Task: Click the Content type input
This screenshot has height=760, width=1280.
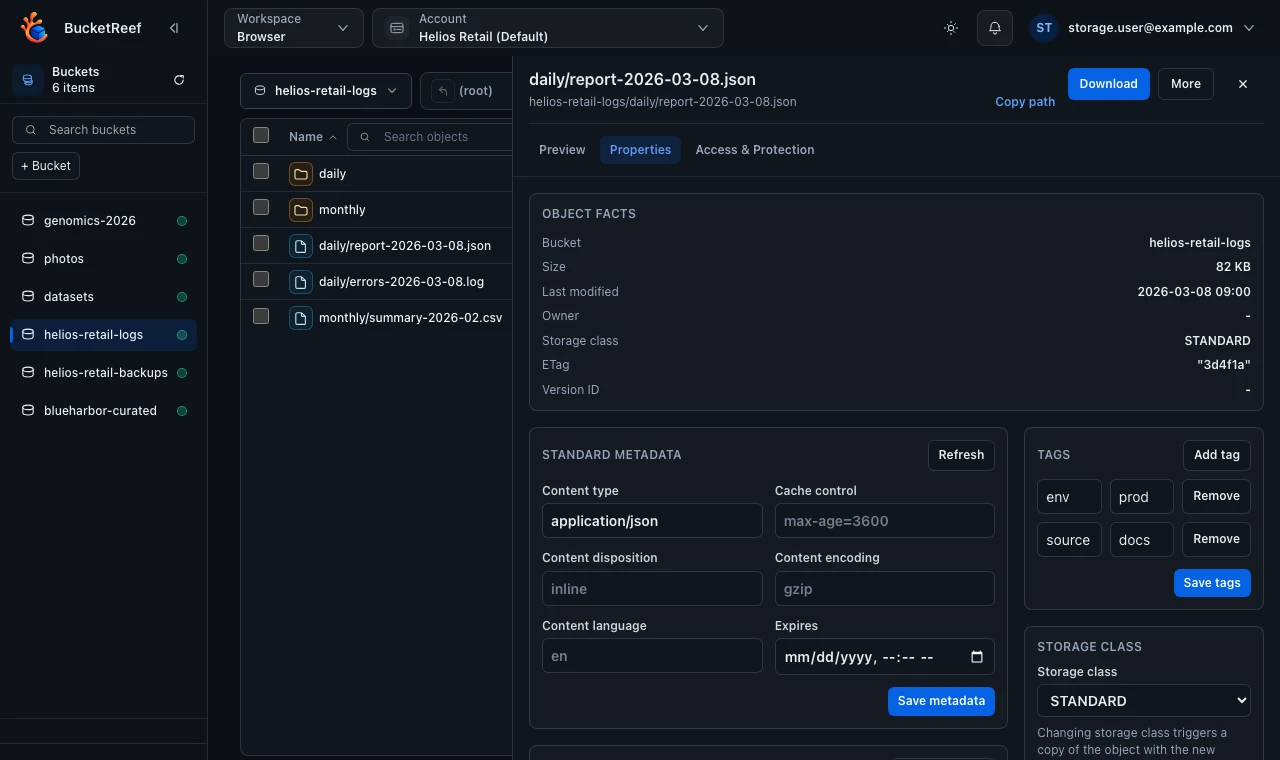Action: 652,521
